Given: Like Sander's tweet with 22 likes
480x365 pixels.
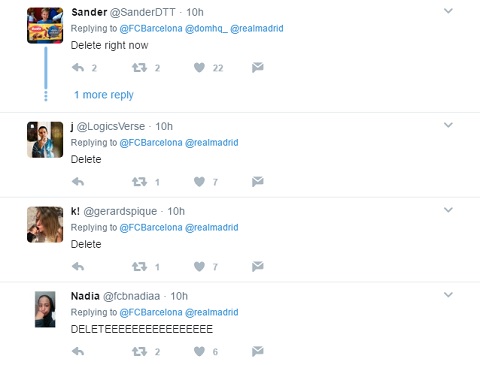Looking at the screenshot, I should (199, 68).
